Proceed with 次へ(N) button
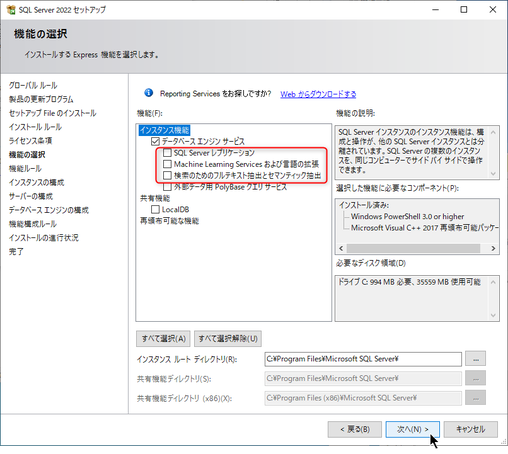508x454 pixels. coord(412,429)
